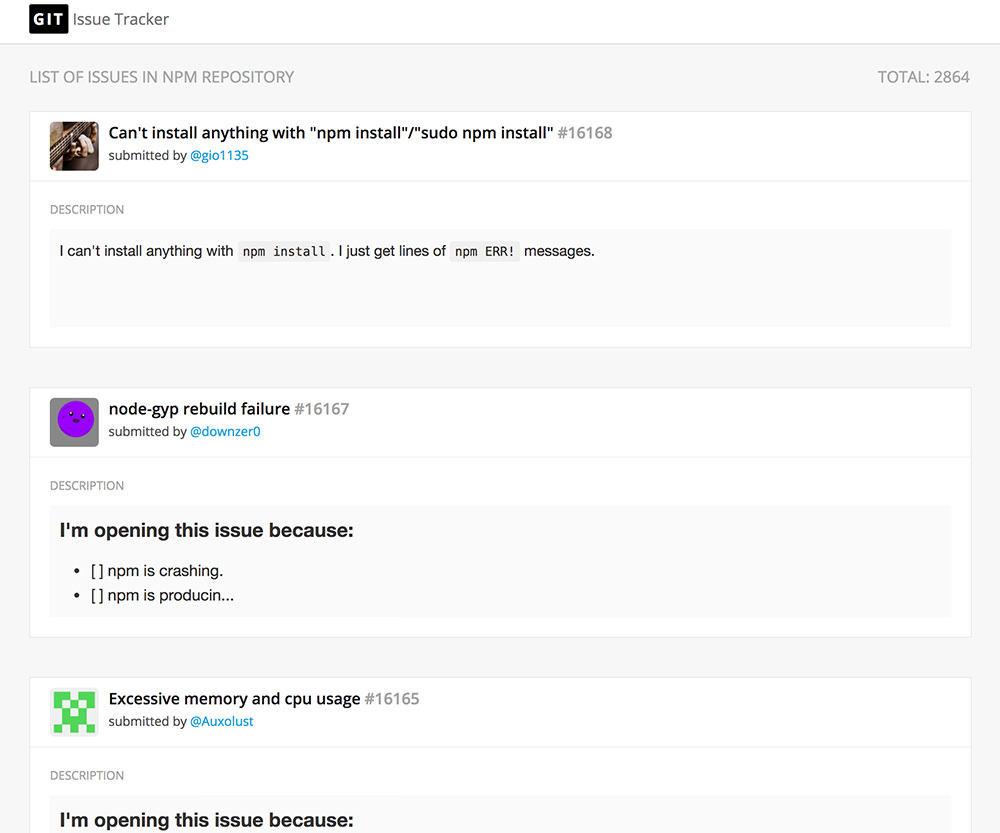Click DESCRIPTION label under issue #16168
Image resolution: width=1000 pixels, height=833 pixels.
click(x=87, y=210)
